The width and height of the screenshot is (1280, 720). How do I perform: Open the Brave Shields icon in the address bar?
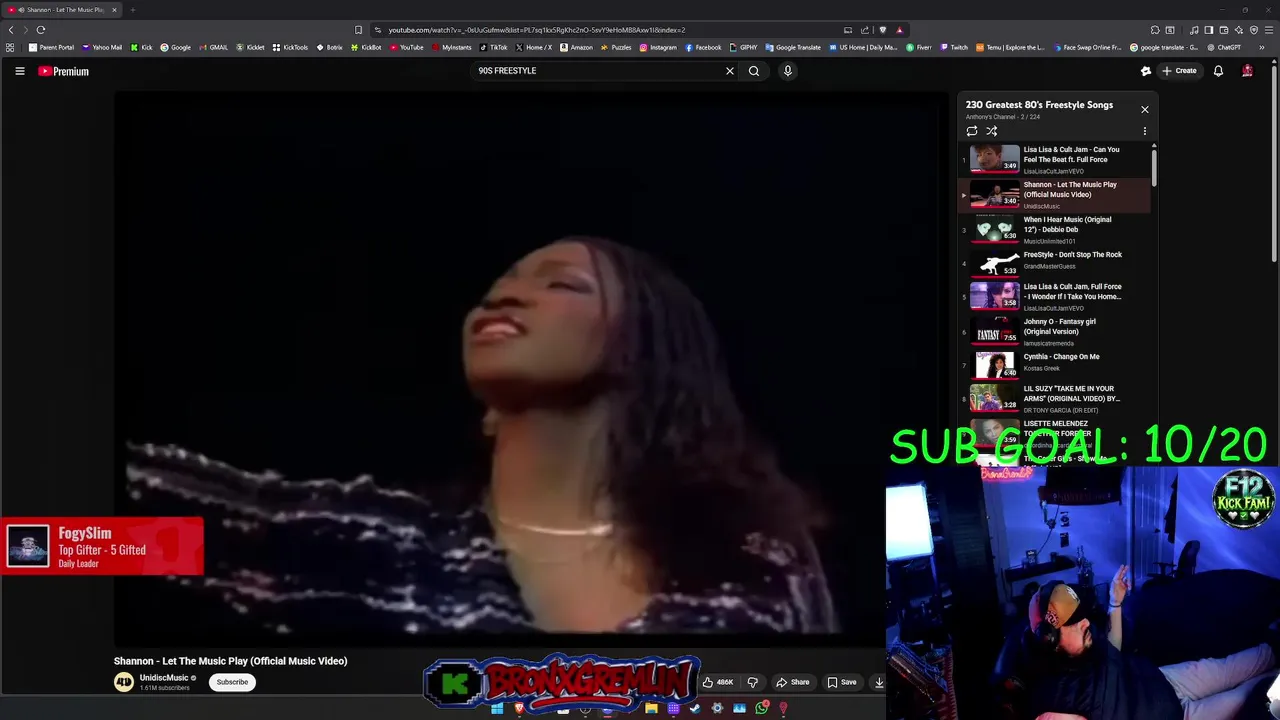pos(882,30)
